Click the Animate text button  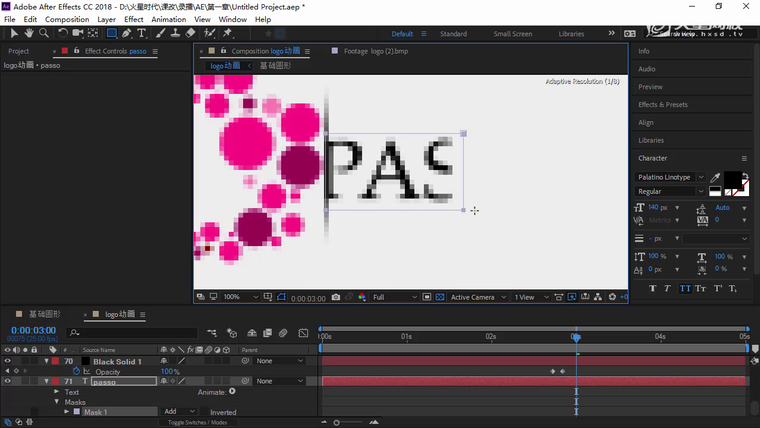pyautogui.click(x=232, y=392)
